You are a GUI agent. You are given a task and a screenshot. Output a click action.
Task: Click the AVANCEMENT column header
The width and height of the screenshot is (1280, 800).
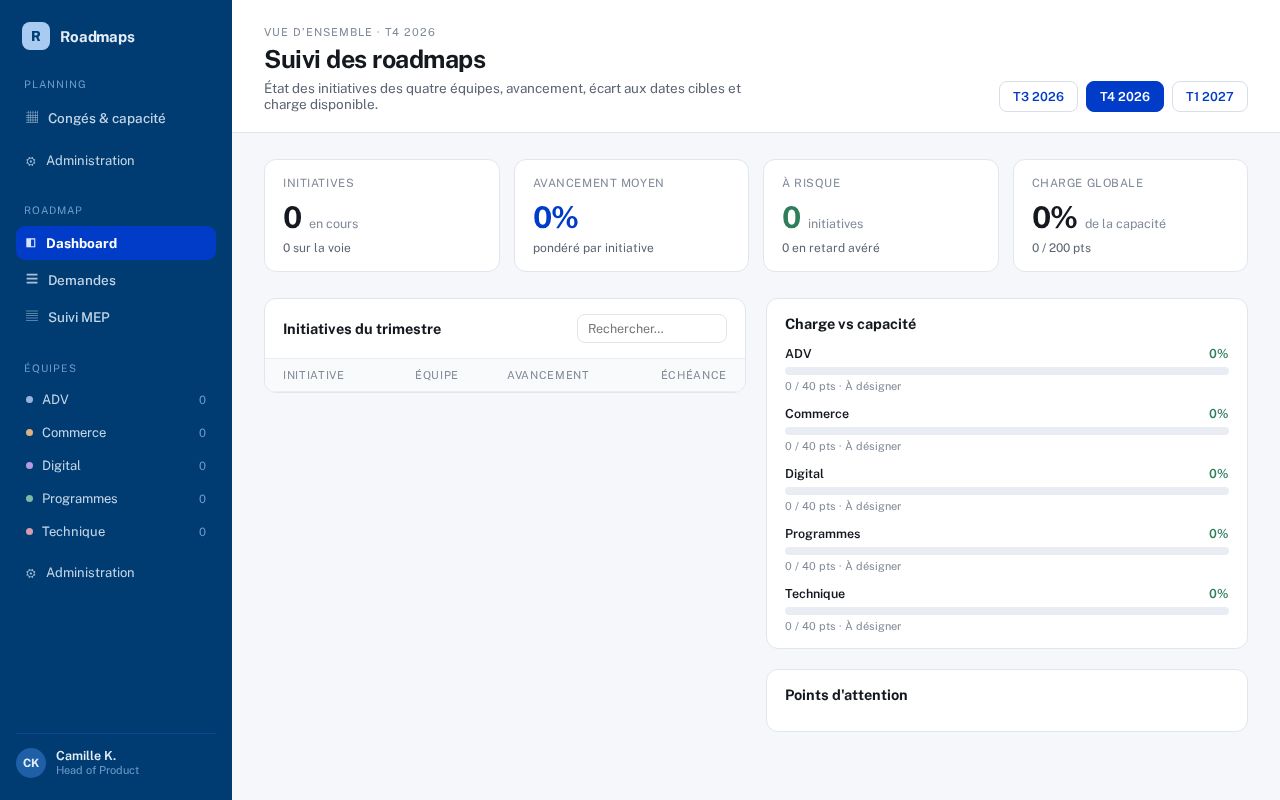[x=548, y=375]
